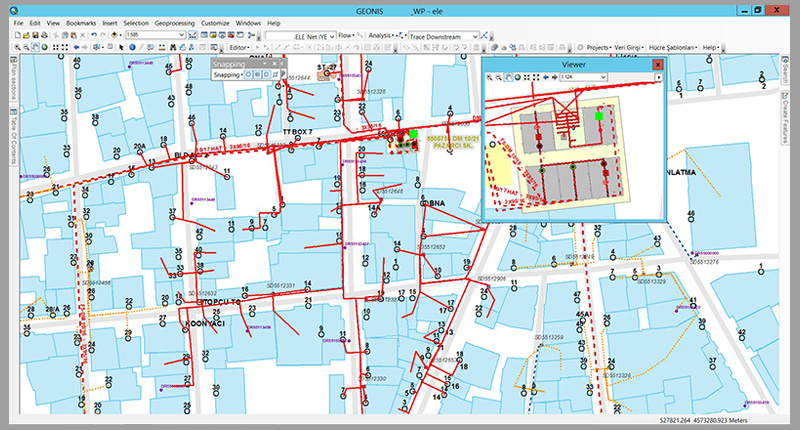Activate the Identify tool
Screen dimensions: 800x430
(x=132, y=47)
